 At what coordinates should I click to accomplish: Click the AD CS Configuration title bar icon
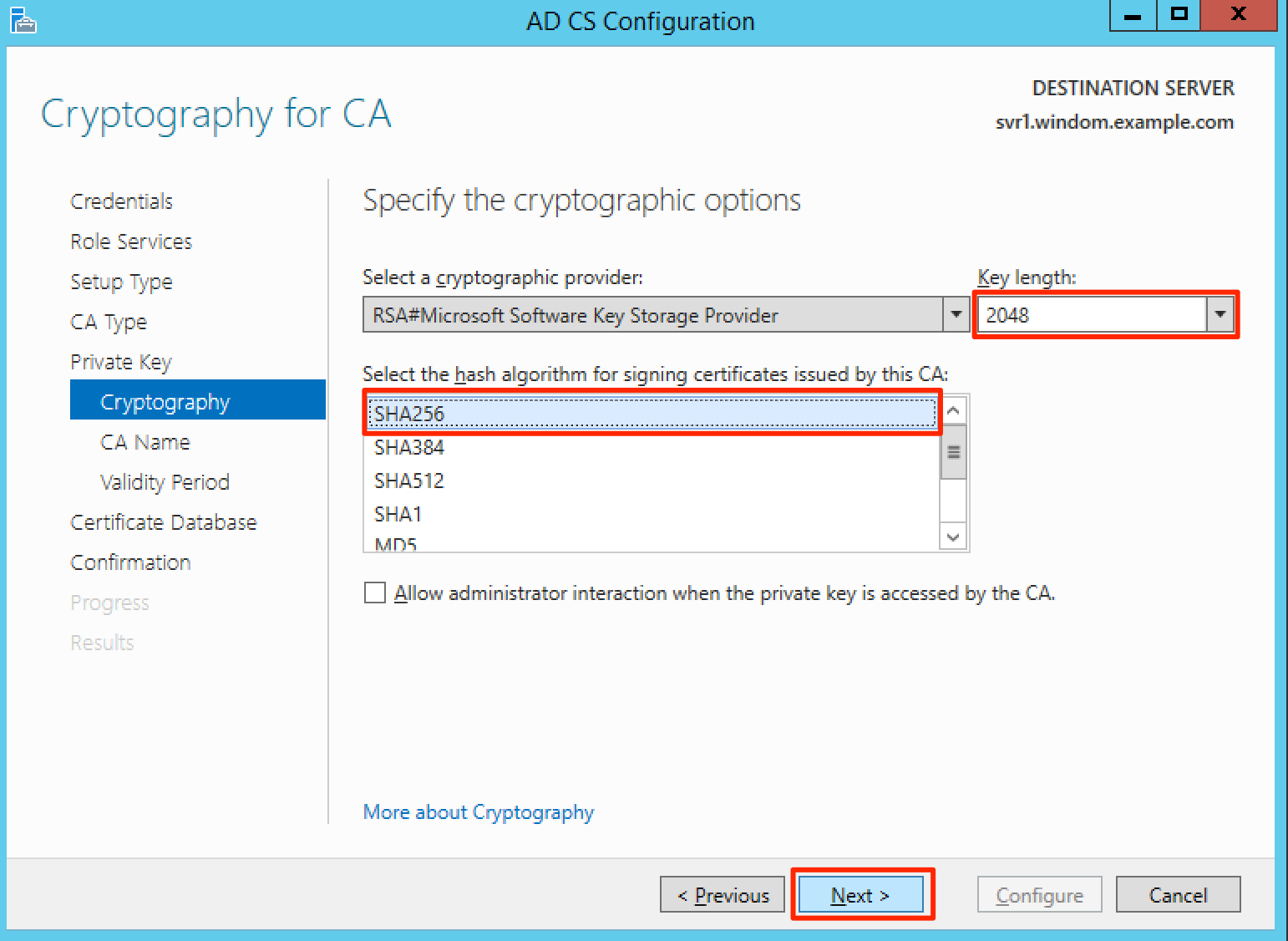click(23, 20)
